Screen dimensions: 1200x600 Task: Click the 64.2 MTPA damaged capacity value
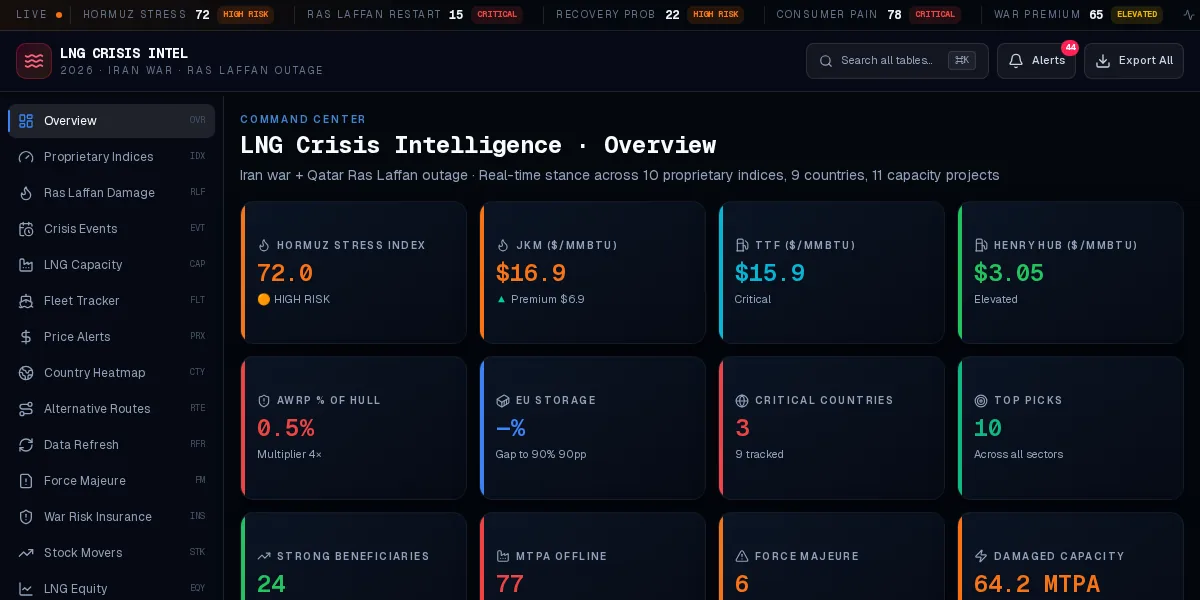(x=1037, y=584)
